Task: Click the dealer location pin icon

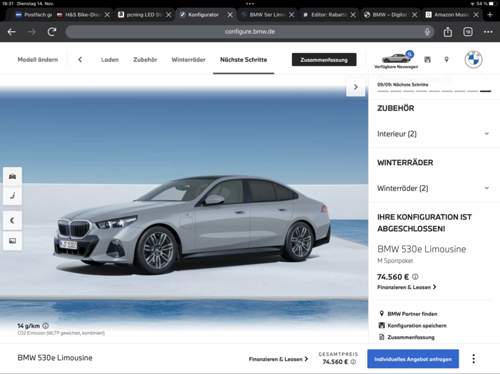Action: (446, 60)
